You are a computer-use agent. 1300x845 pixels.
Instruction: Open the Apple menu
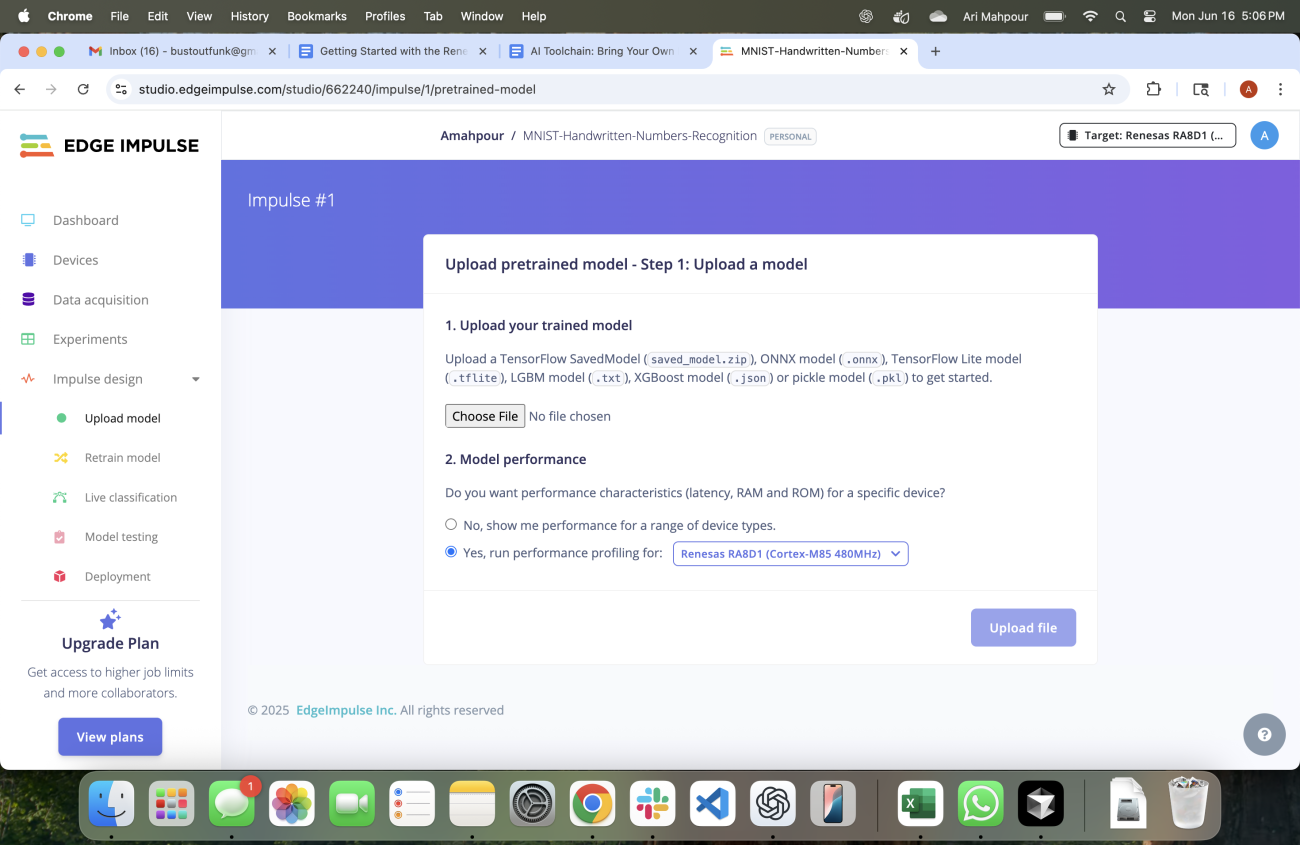23,16
